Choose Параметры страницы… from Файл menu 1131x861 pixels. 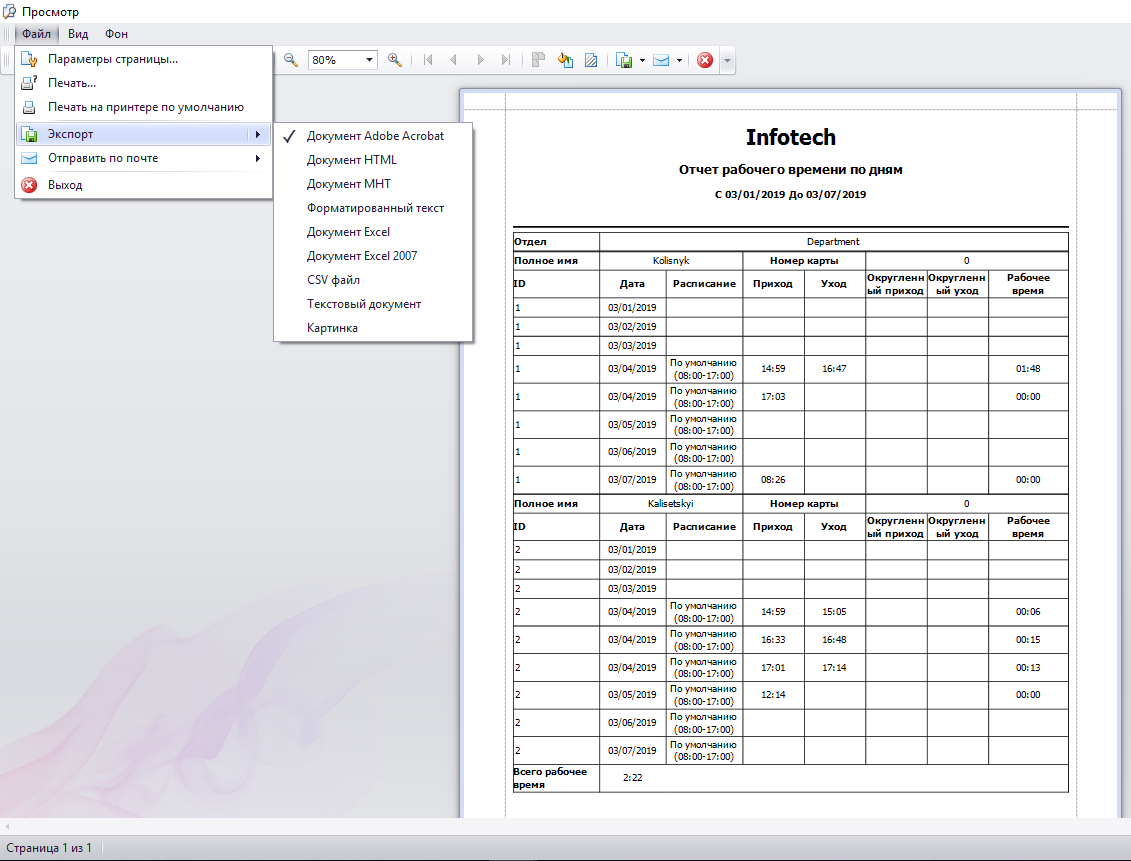click(x=113, y=59)
